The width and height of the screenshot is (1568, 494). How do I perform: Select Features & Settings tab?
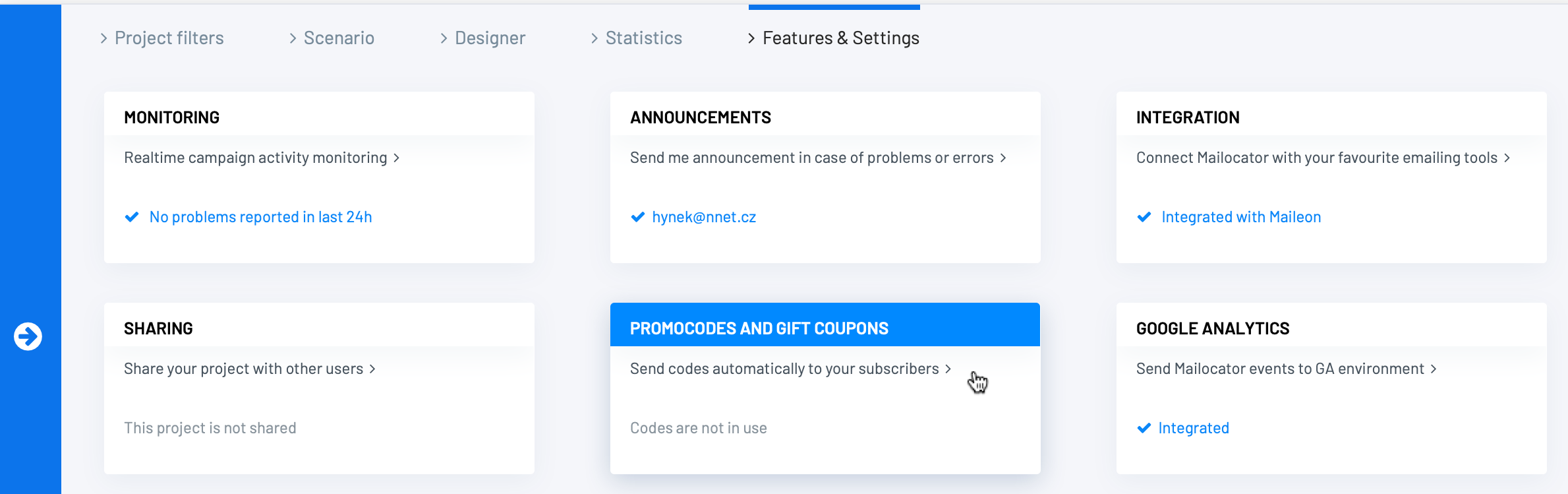(834, 38)
